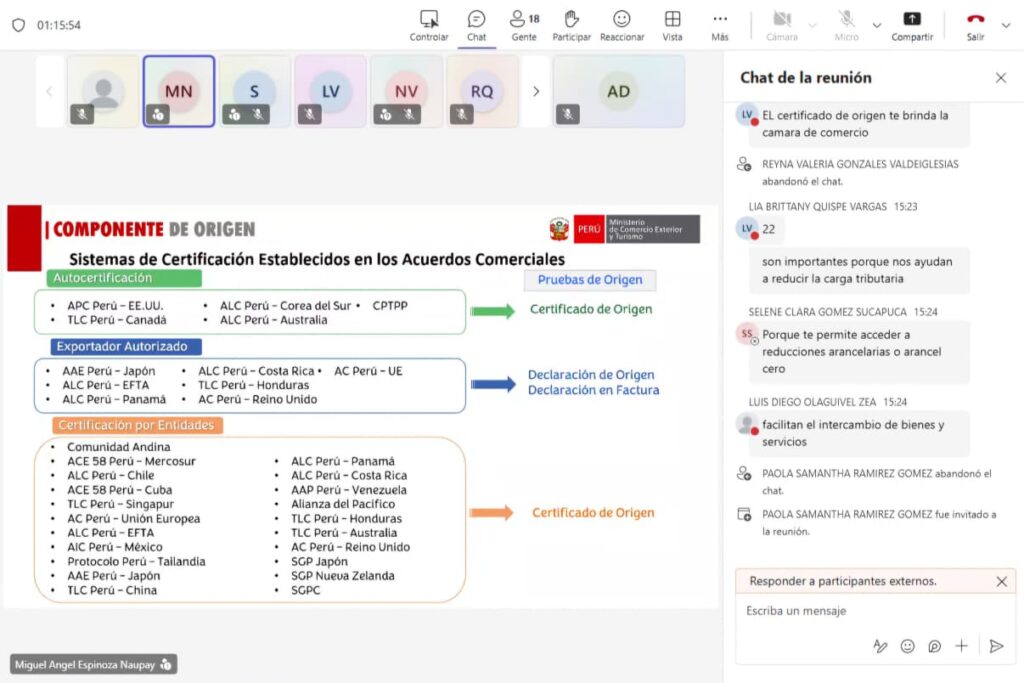Dismiss the 'Responder a participantes externos' banner
The width and height of the screenshot is (1024, 683).
[1001, 581]
